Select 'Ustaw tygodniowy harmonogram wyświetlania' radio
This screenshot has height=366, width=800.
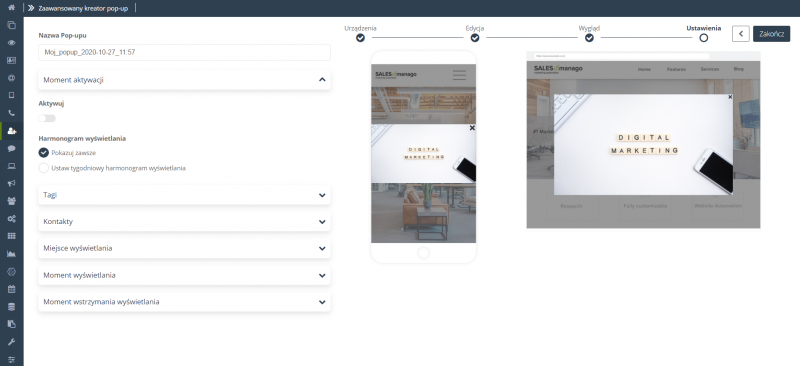tap(43, 168)
